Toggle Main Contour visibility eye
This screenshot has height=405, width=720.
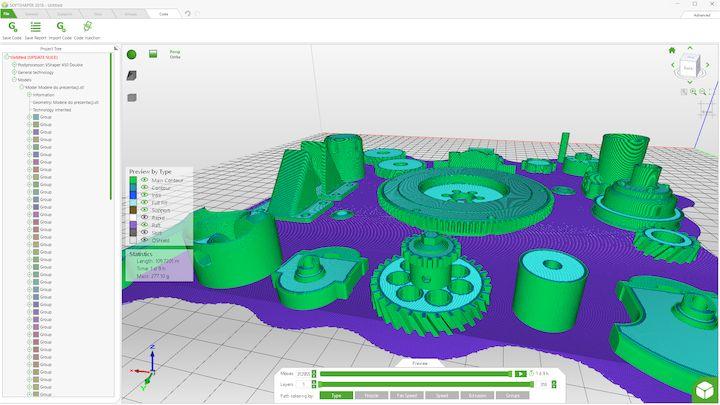tap(144, 180)
